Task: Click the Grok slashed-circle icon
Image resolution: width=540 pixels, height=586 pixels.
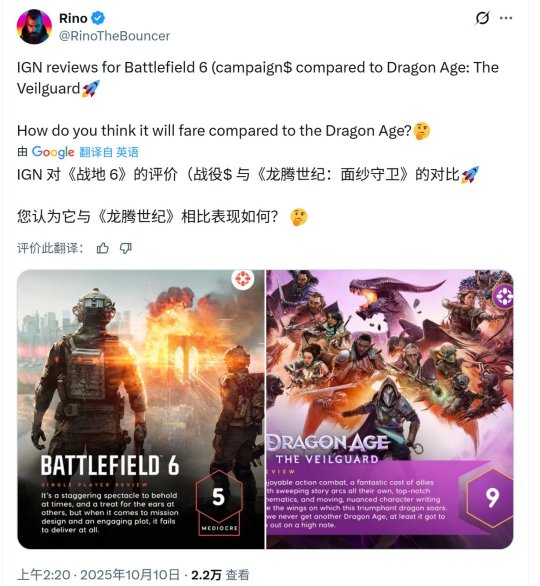Action: pyautogui.click(x=482, y=18)
